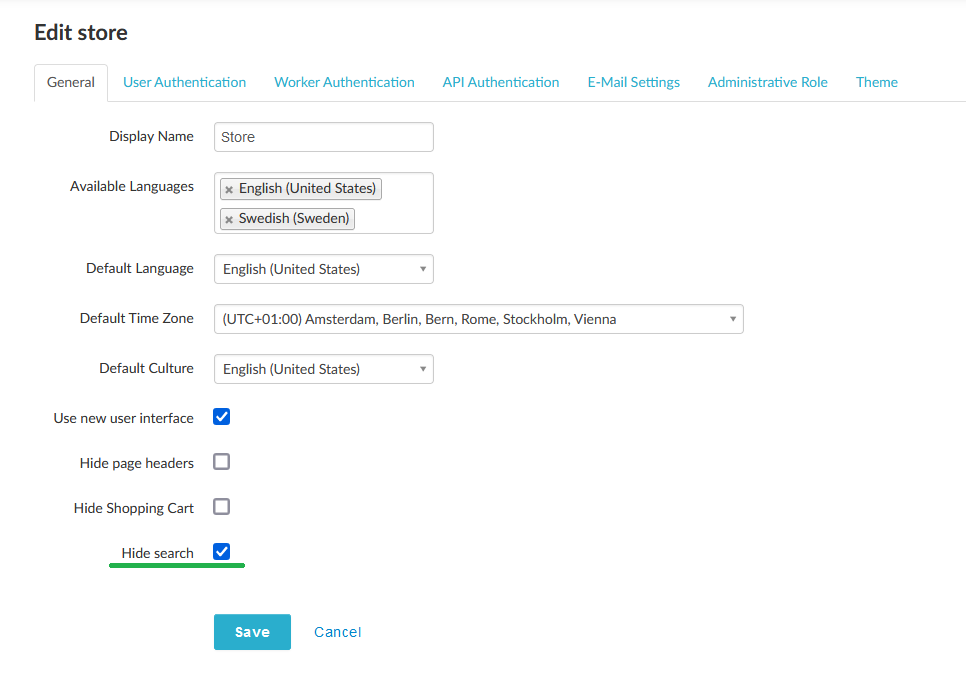Open the Theme tab

[876, 82]
